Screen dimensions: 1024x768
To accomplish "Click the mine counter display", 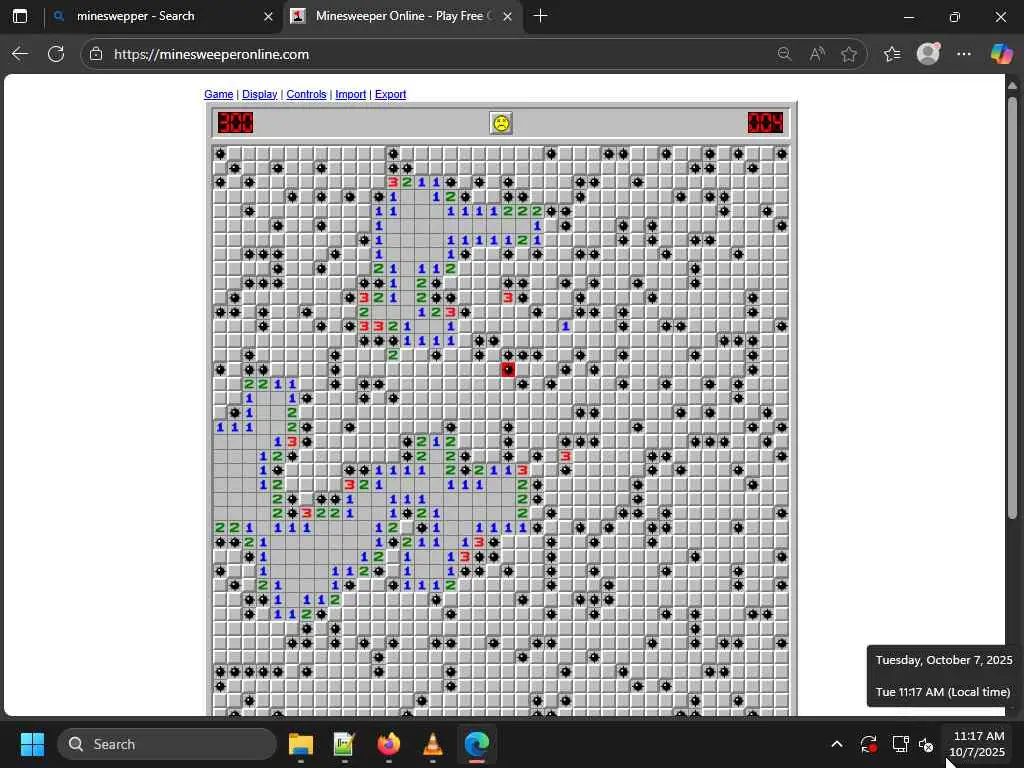I will (235, 123).
